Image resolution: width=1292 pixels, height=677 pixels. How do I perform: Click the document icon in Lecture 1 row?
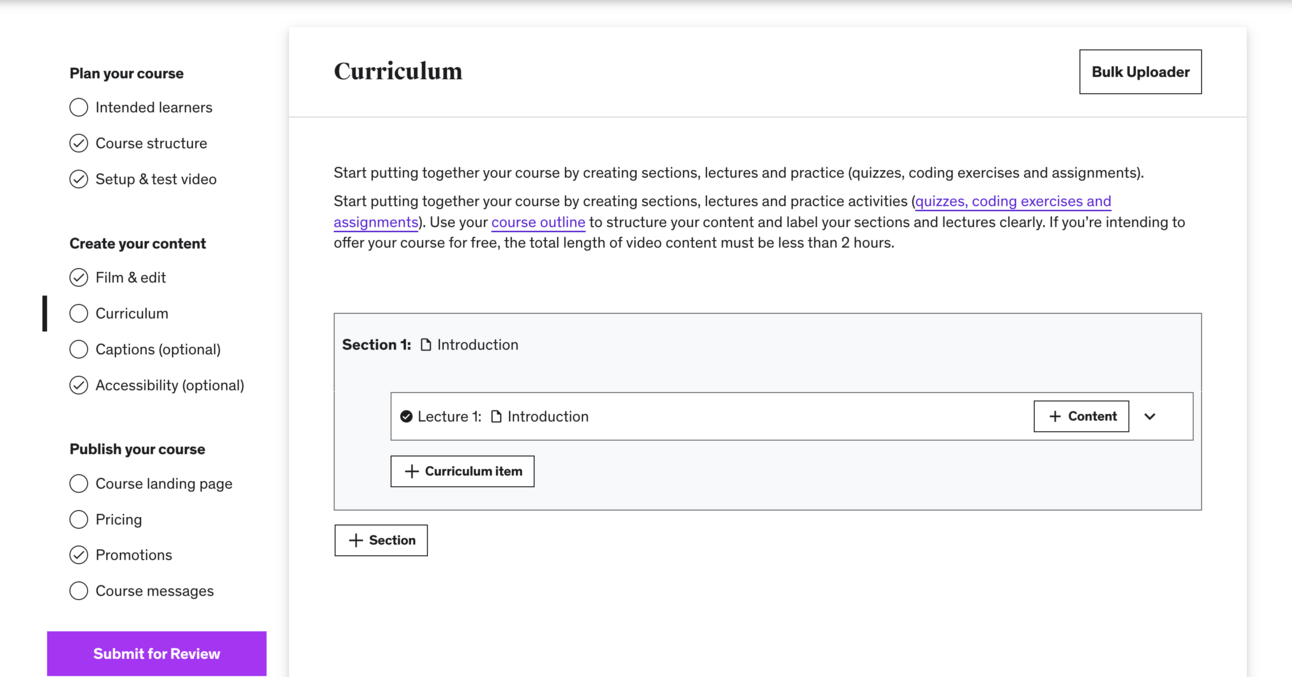[496, 417]
